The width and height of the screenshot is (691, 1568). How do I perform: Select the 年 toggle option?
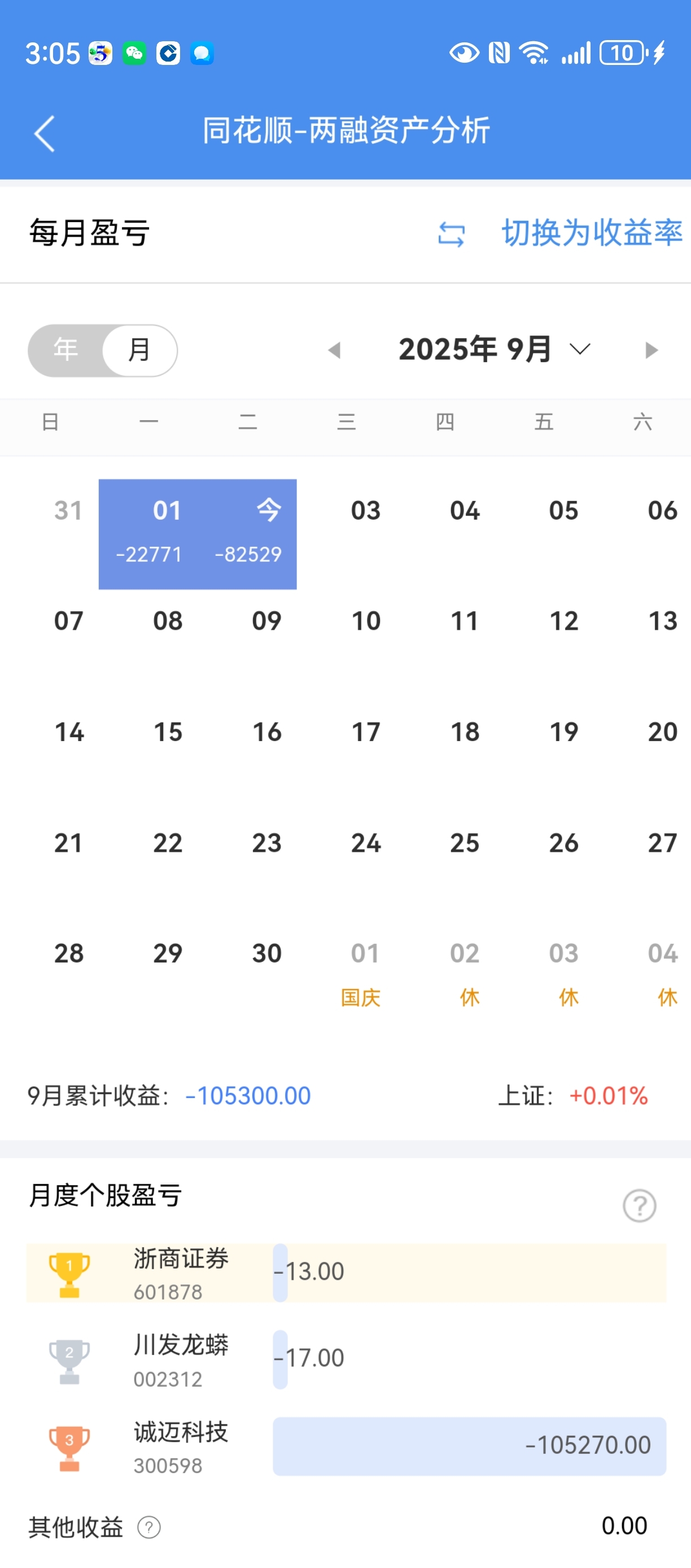pyautogui.click(x=65, y=350)
